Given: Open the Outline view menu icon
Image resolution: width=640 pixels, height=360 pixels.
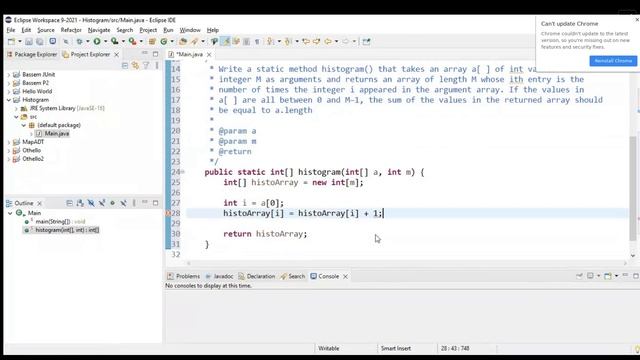Looking at the screenshot, I should pos(134,203).
